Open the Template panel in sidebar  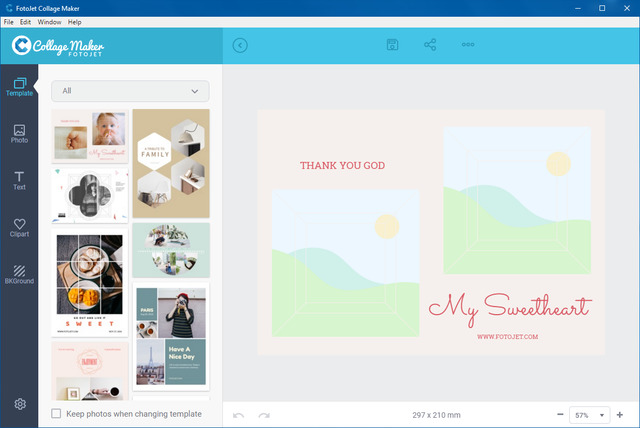19,86
